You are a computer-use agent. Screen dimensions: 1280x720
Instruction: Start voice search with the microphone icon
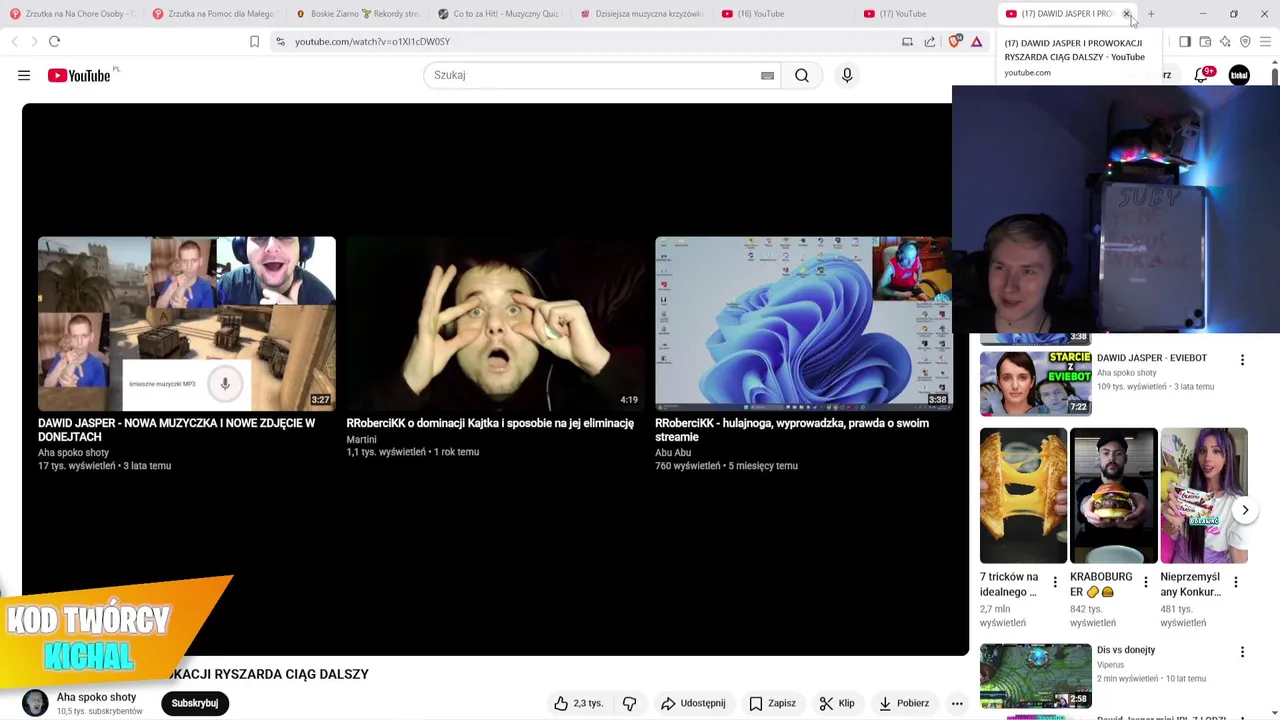click(x=847, y=75)
